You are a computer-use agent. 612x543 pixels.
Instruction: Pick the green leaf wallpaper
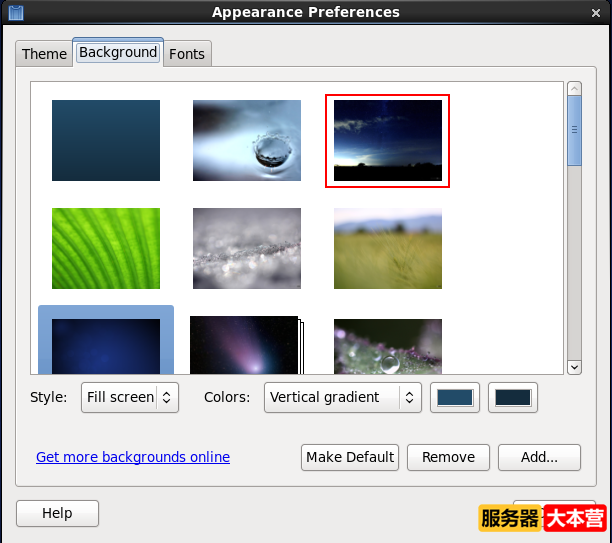click(x=106, y=248)
